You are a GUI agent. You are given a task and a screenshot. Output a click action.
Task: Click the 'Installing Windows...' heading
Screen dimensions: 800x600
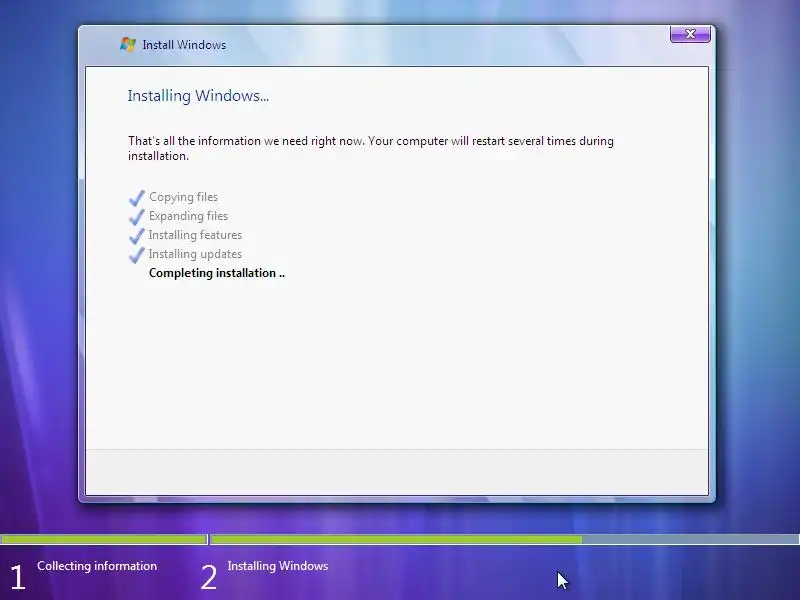tap(198, 95)
